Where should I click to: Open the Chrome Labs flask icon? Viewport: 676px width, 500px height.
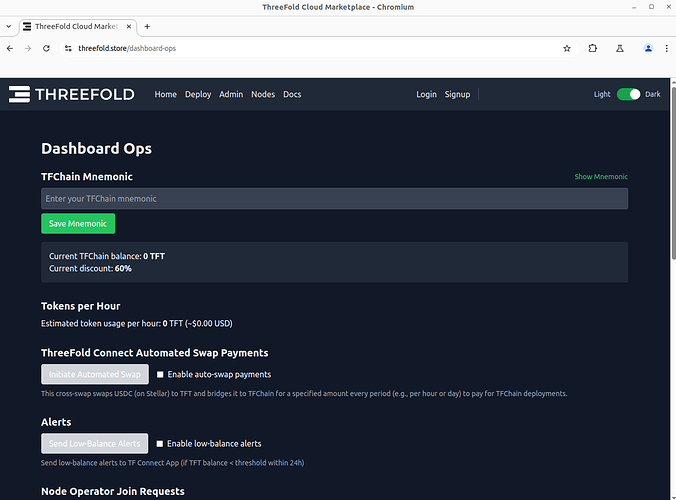[620, 48]
